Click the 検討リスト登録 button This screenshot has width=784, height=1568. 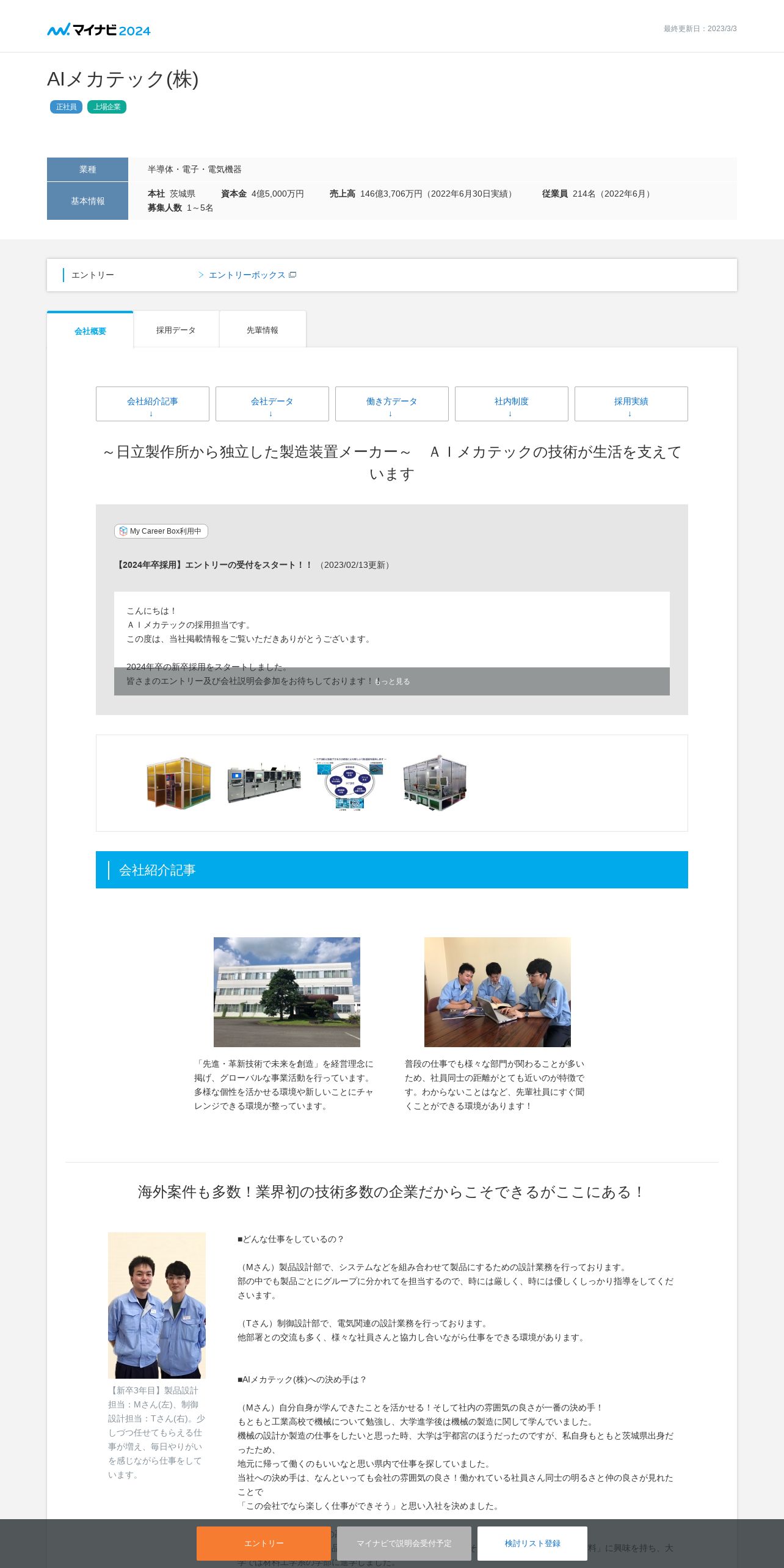coord(532,1544)
